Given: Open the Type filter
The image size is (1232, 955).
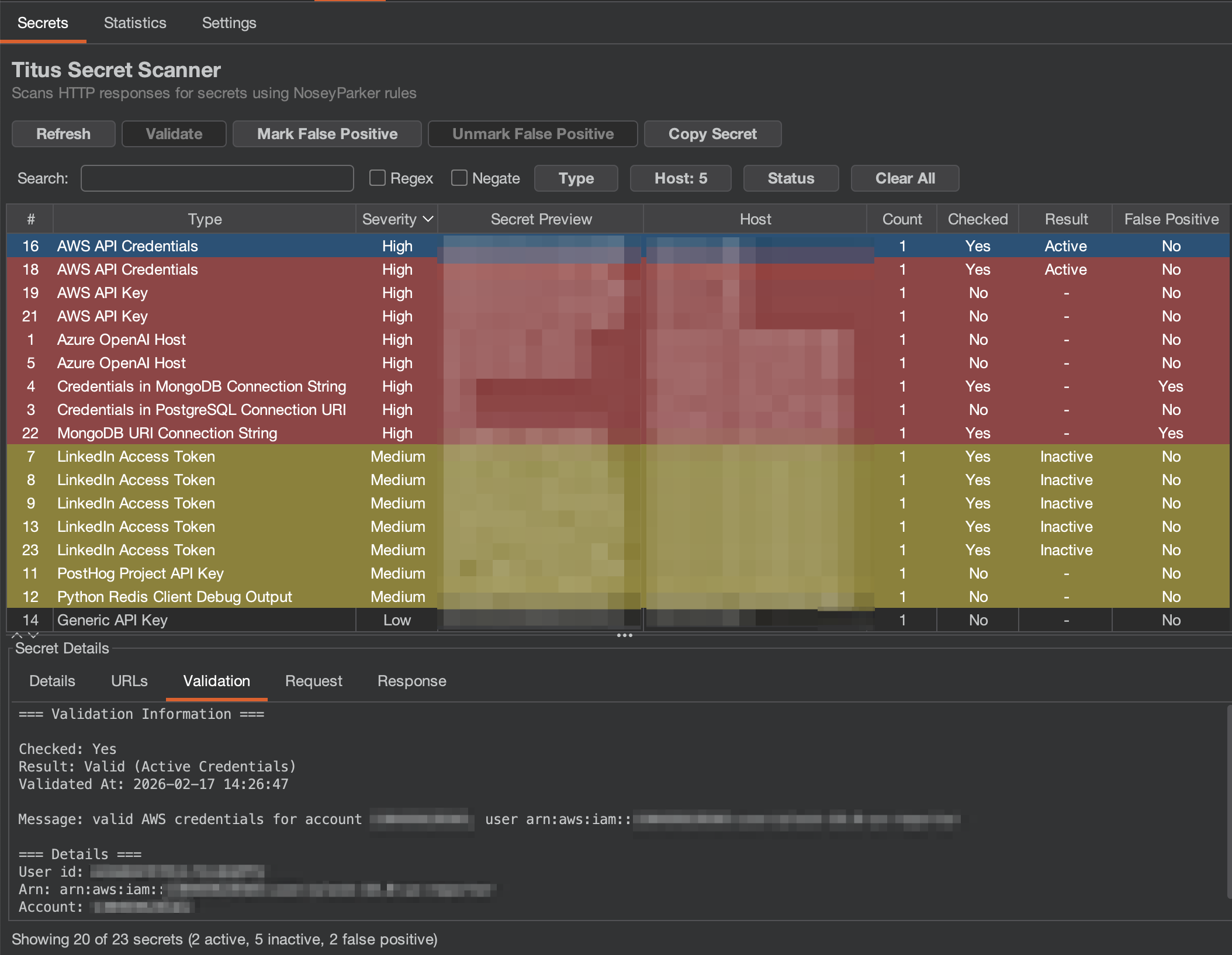Looking at the screenshot, I should 576,178.
